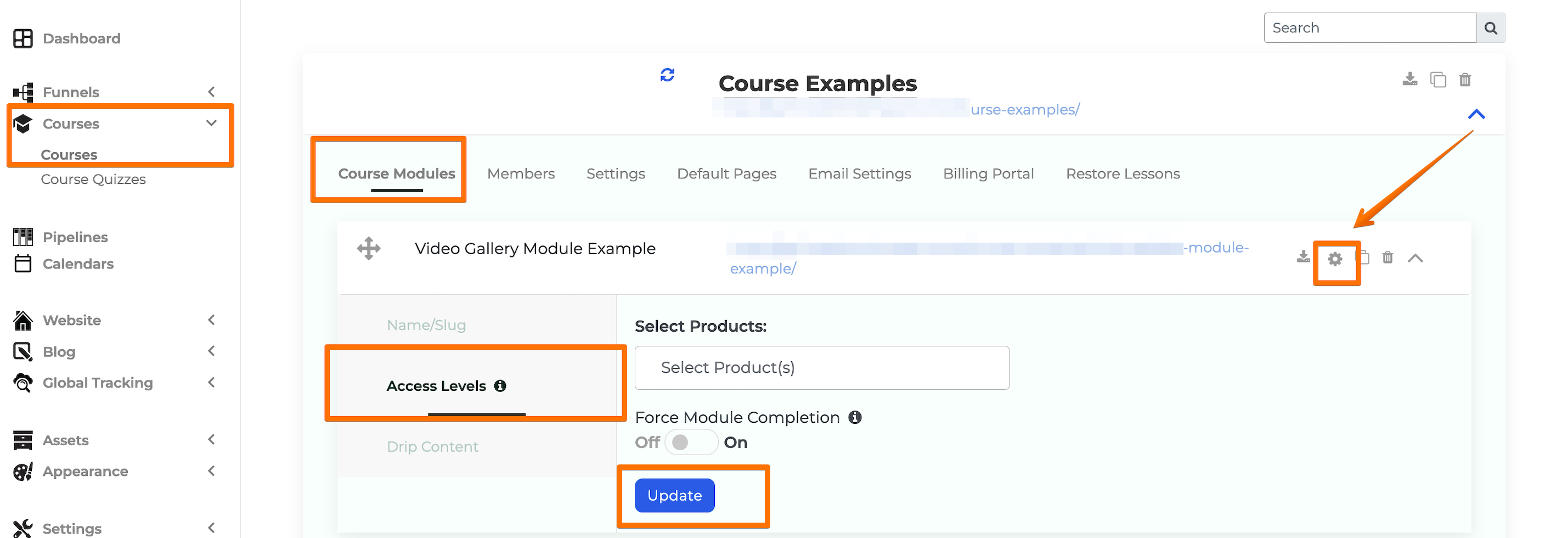
Task: Expand the sidebar Settings chevron
Action: coord(211,528)
